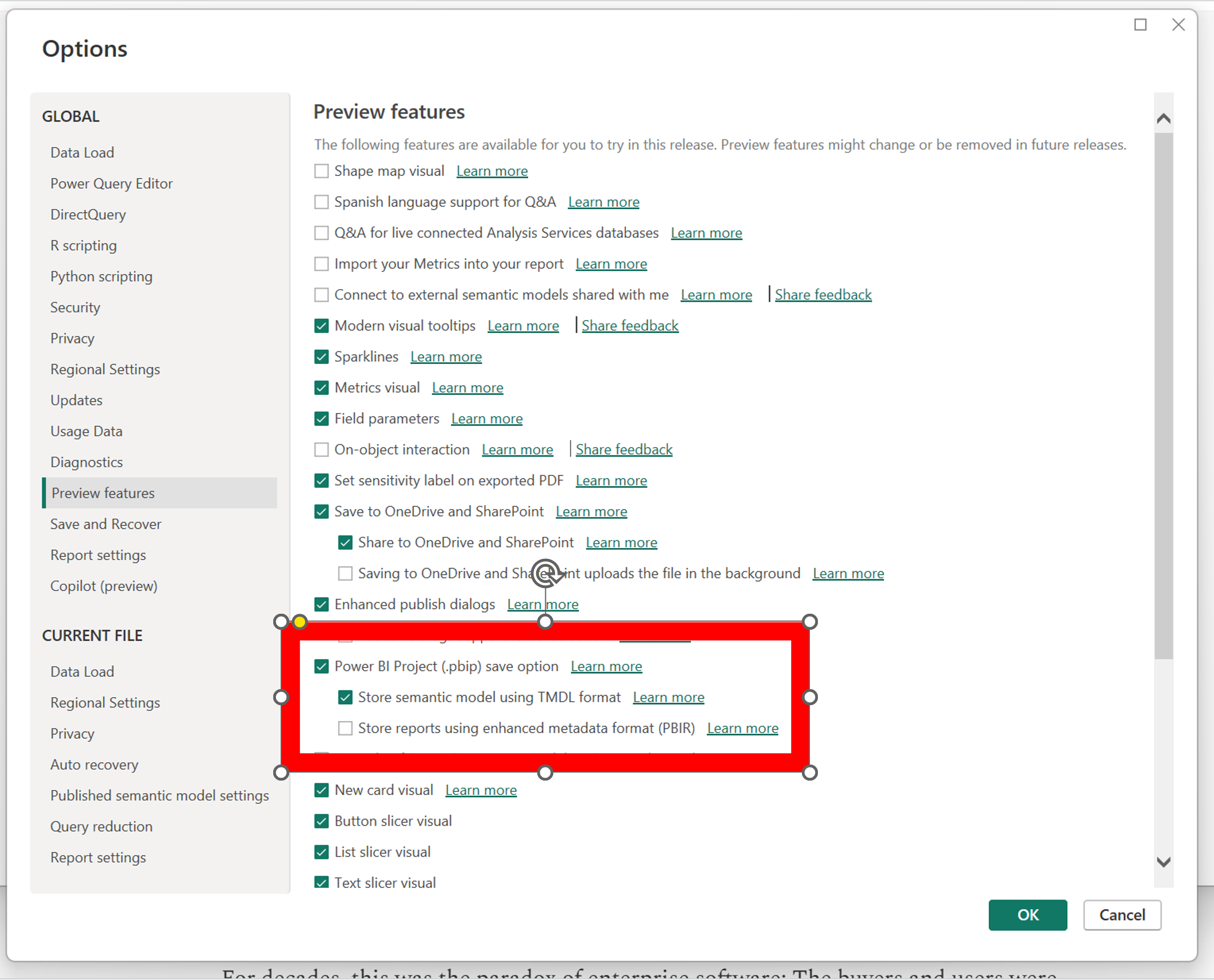Uncheck the New card visual option
Image resolution: width=1214 pixels, height=980 pixels.
(x=321, y=790)
